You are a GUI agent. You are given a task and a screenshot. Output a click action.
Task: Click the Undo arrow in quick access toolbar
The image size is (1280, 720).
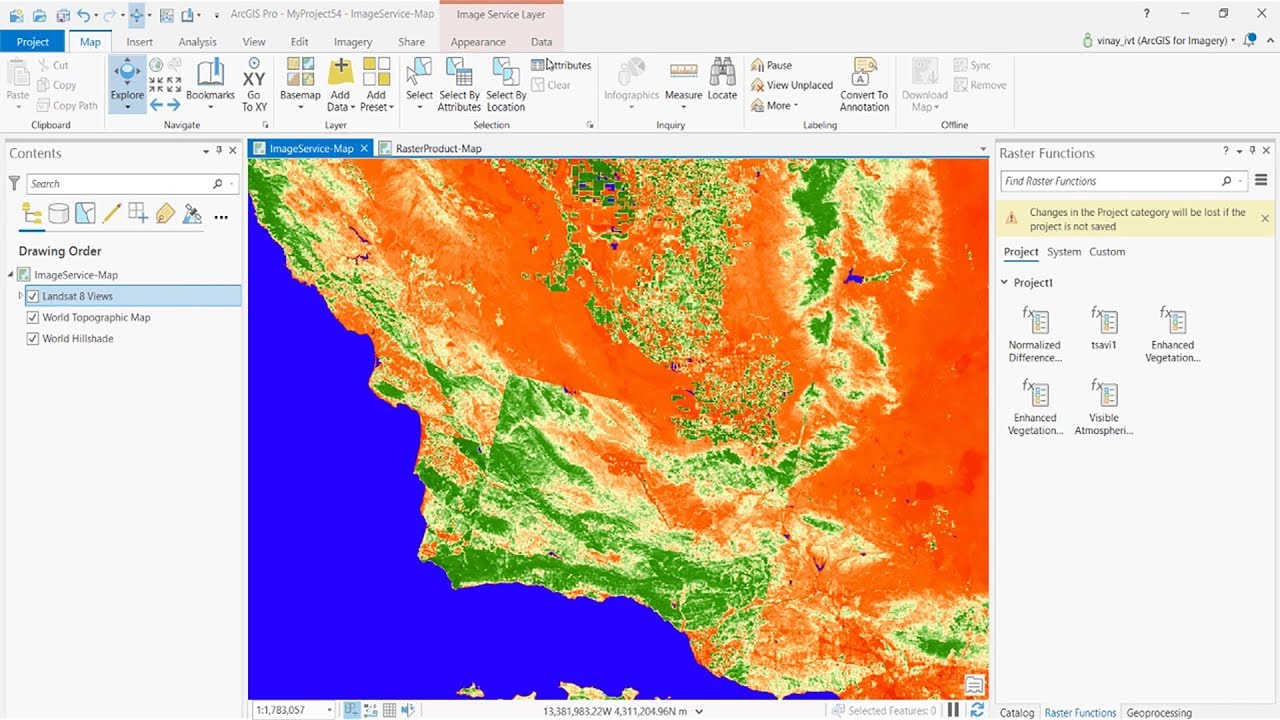[x=83, y=15]
